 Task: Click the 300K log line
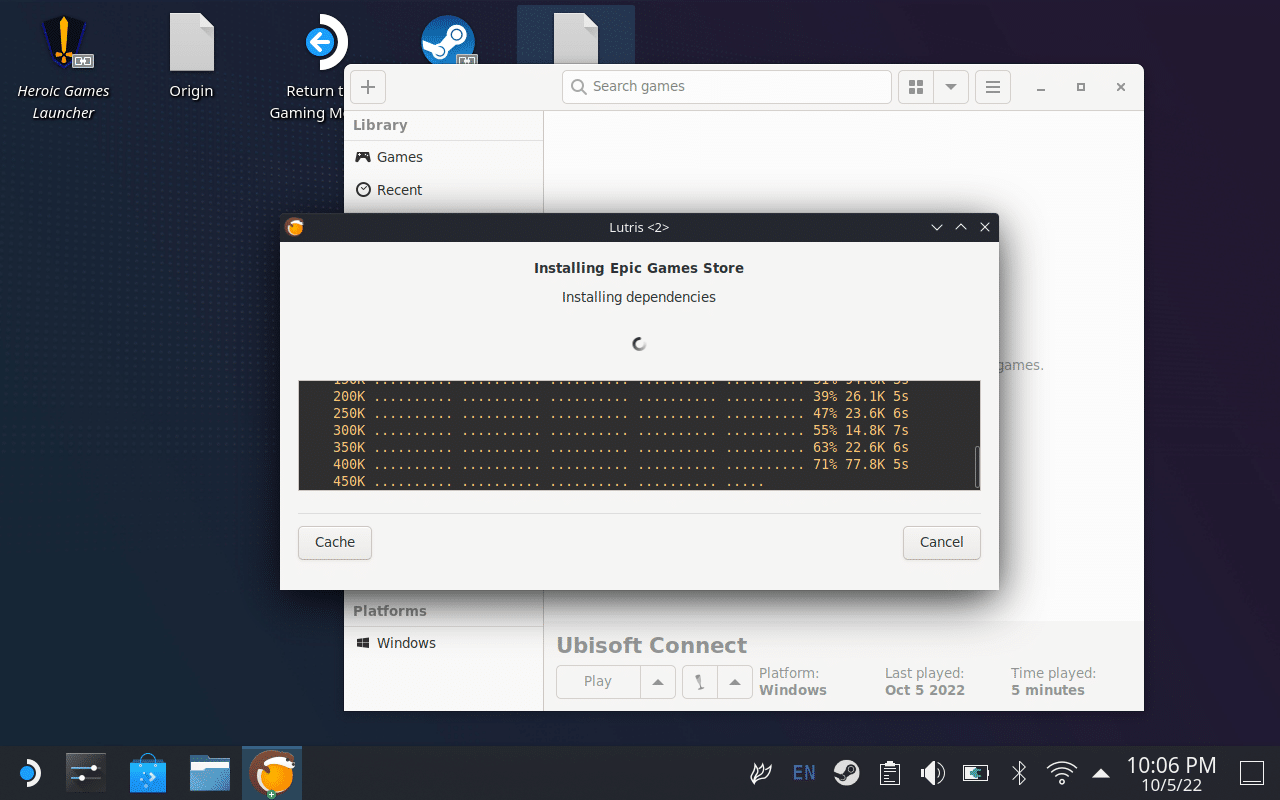click(x=621, y=430)
